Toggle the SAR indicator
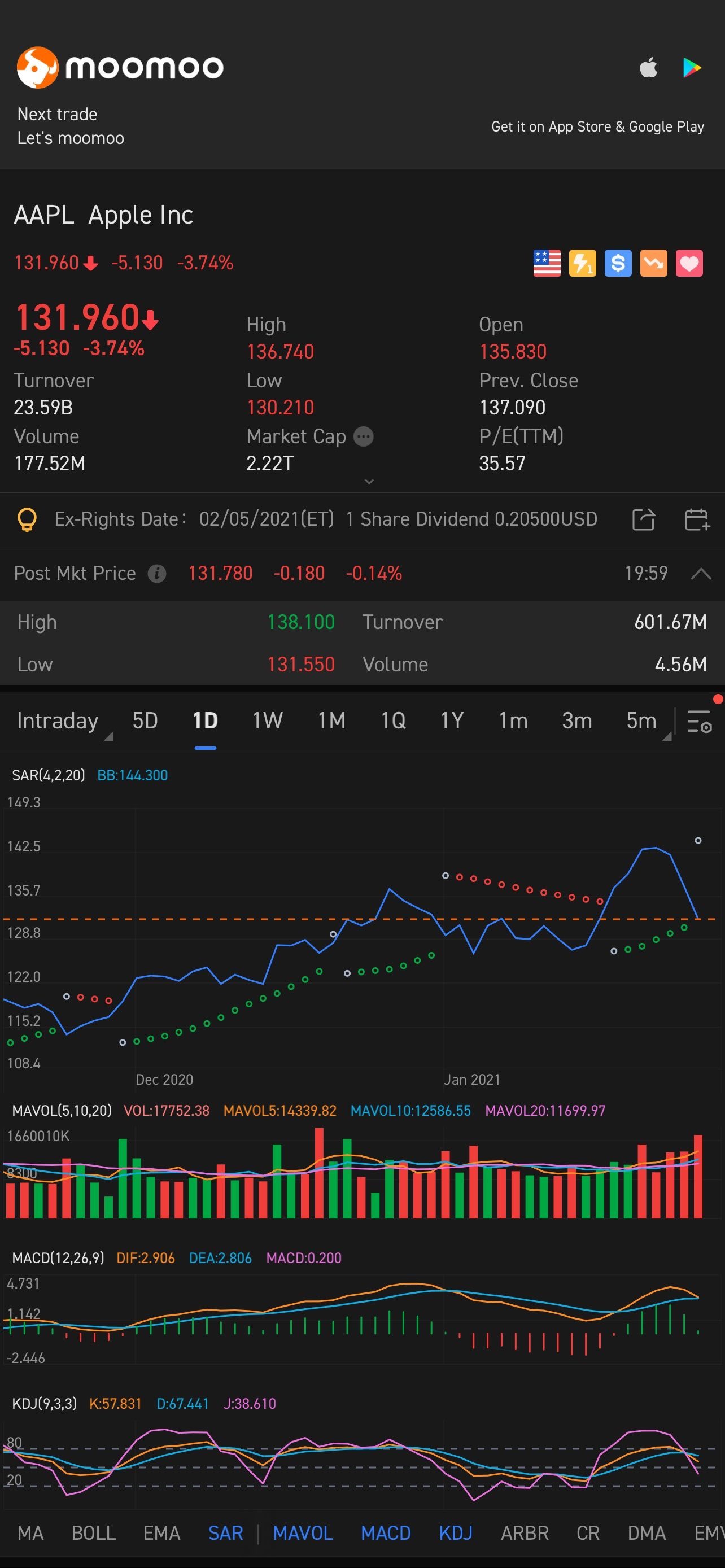 pos(226,1532)
